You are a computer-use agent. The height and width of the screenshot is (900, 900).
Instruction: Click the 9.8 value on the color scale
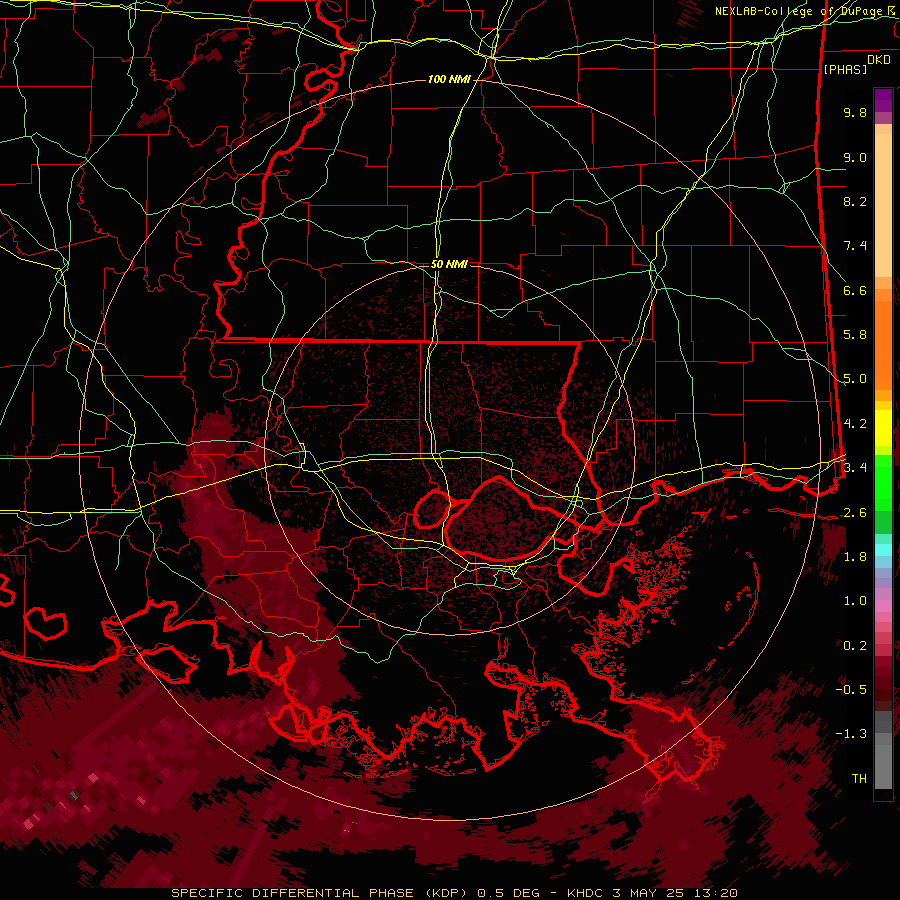pos(855,112)
